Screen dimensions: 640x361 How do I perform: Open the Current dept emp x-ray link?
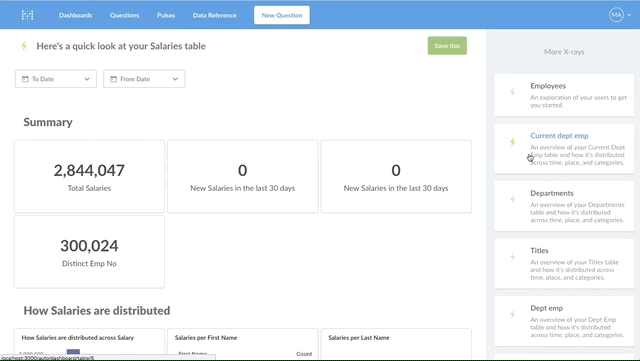[559, 136]
